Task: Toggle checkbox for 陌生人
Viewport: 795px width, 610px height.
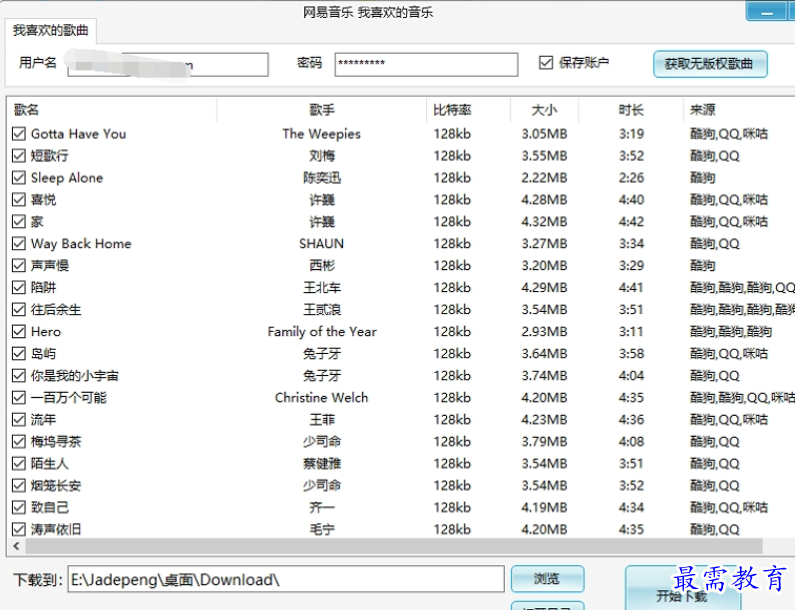Action: 19,463
